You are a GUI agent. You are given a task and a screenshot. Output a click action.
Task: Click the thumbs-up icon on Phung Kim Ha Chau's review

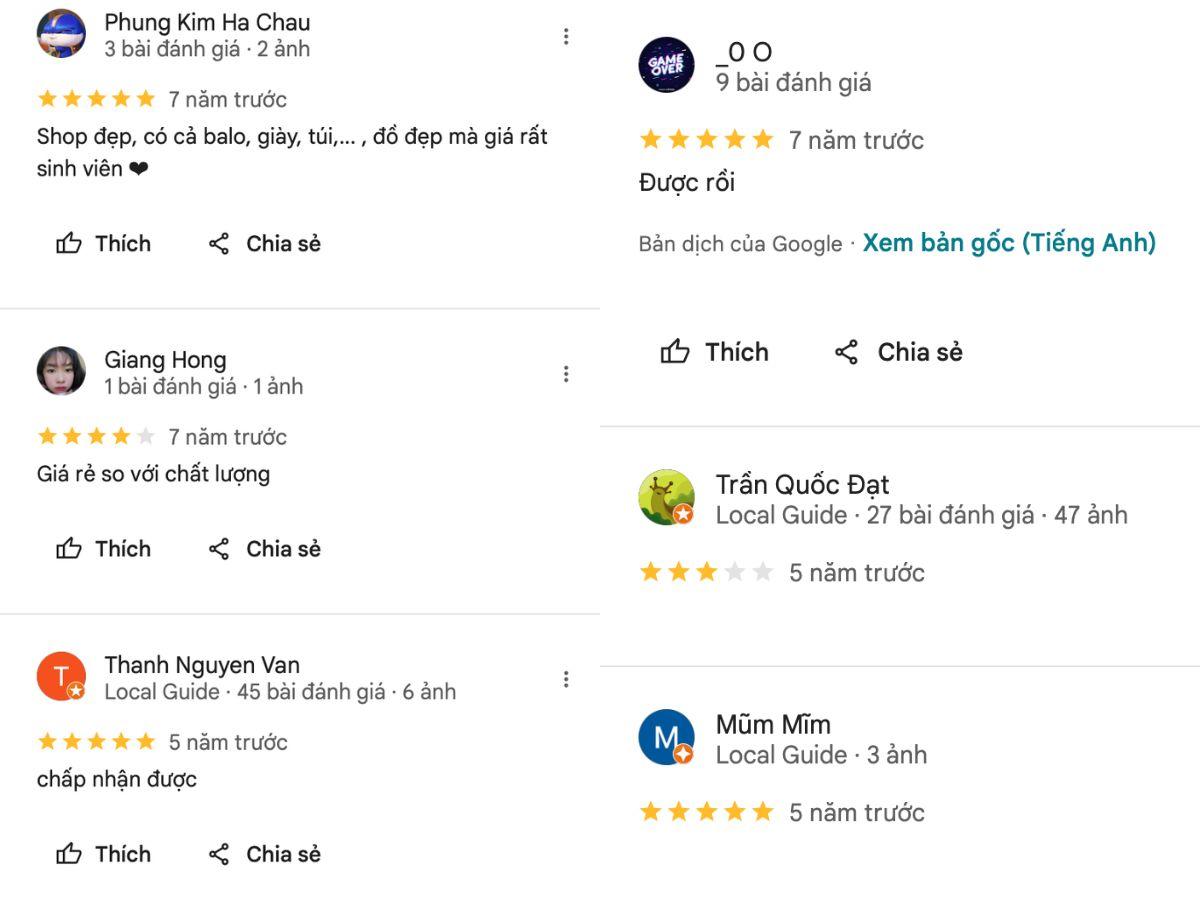coord(69,243)
